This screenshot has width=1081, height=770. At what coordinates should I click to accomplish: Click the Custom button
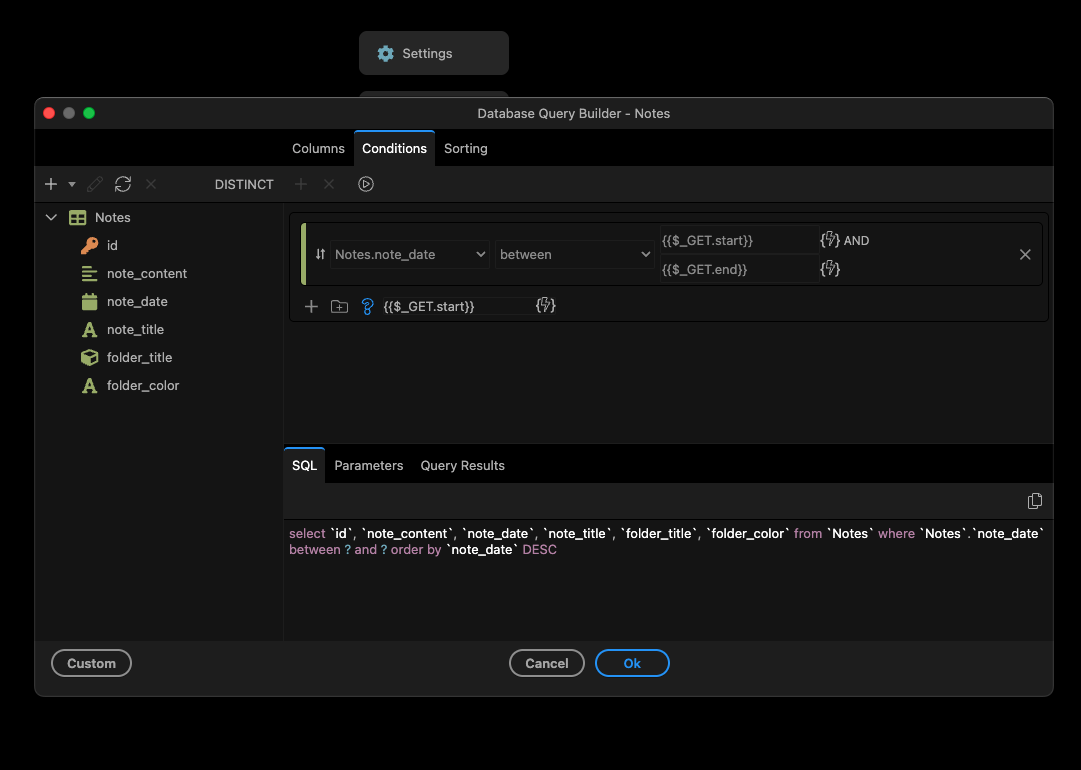(91, 663)
